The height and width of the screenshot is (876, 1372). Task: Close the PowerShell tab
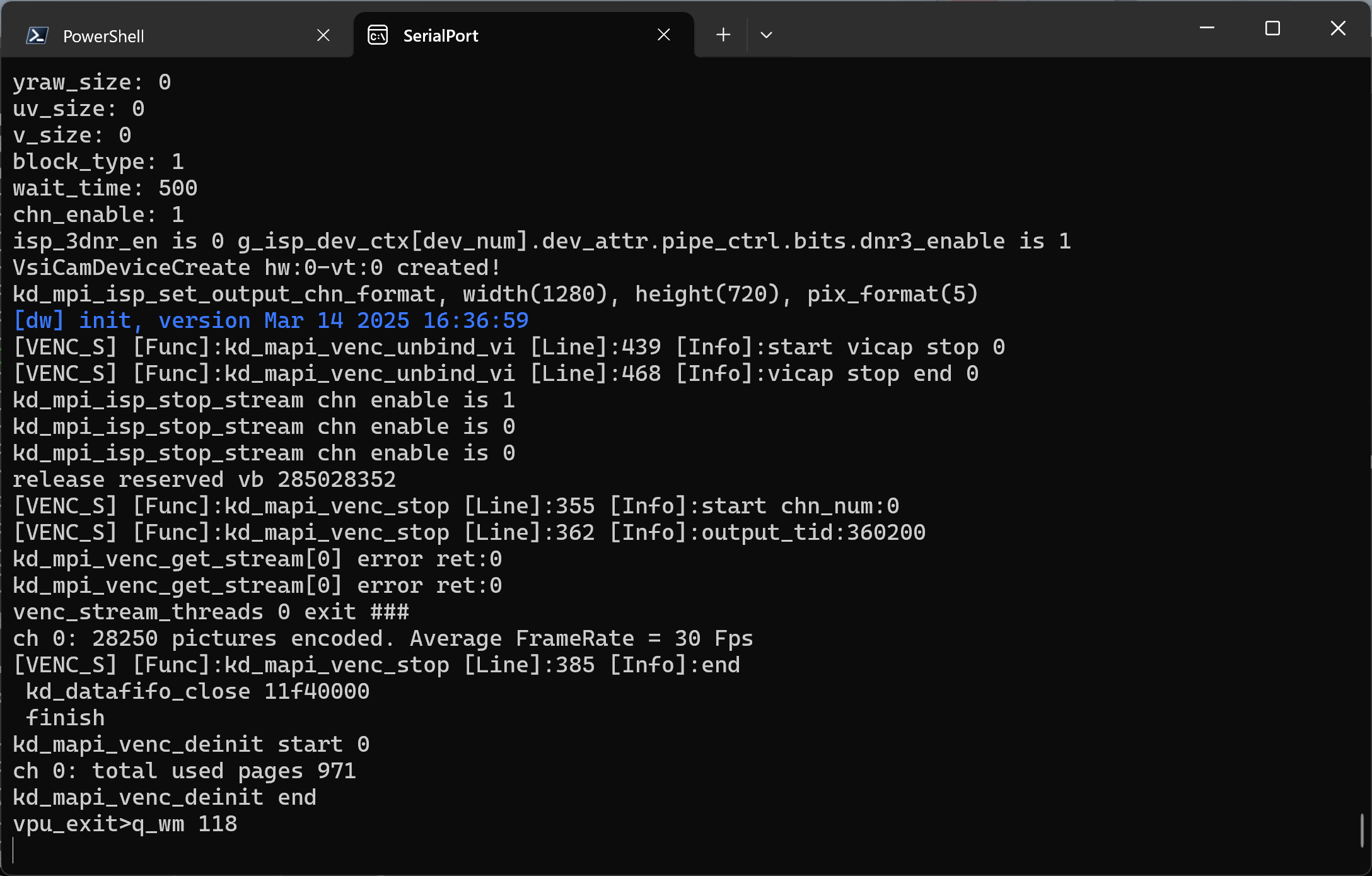323,35
